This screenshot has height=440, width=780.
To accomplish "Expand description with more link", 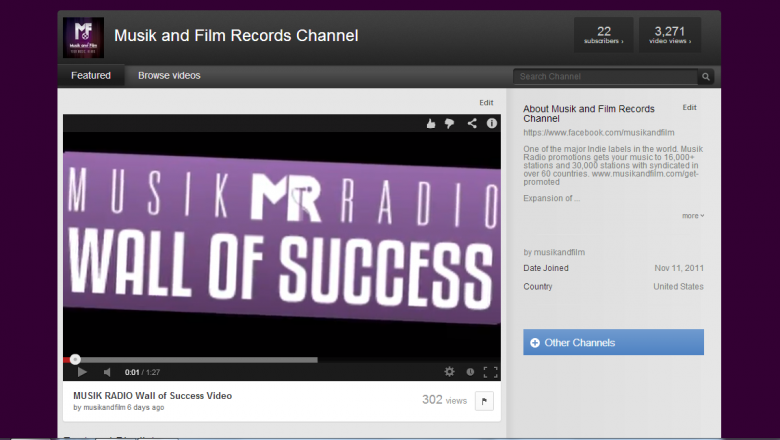I will (x=693, y=216).
